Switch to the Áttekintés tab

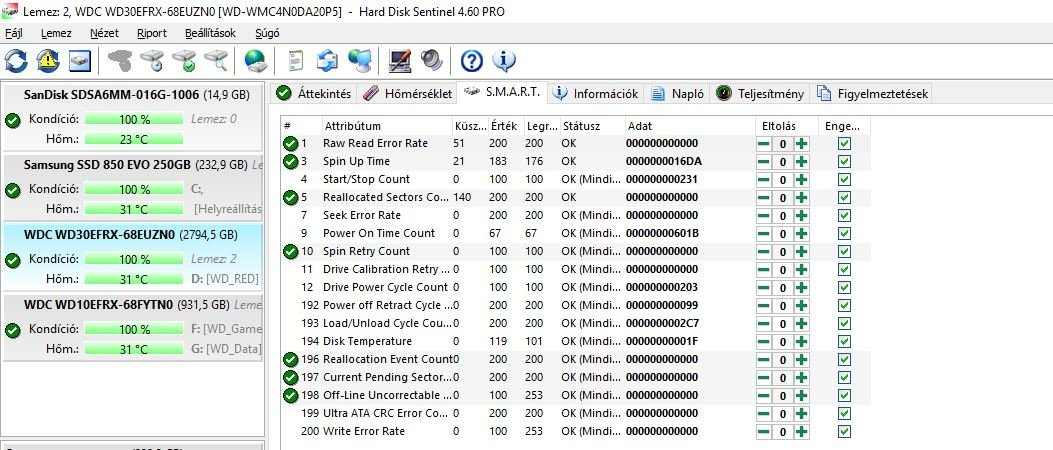coord(314,93)
